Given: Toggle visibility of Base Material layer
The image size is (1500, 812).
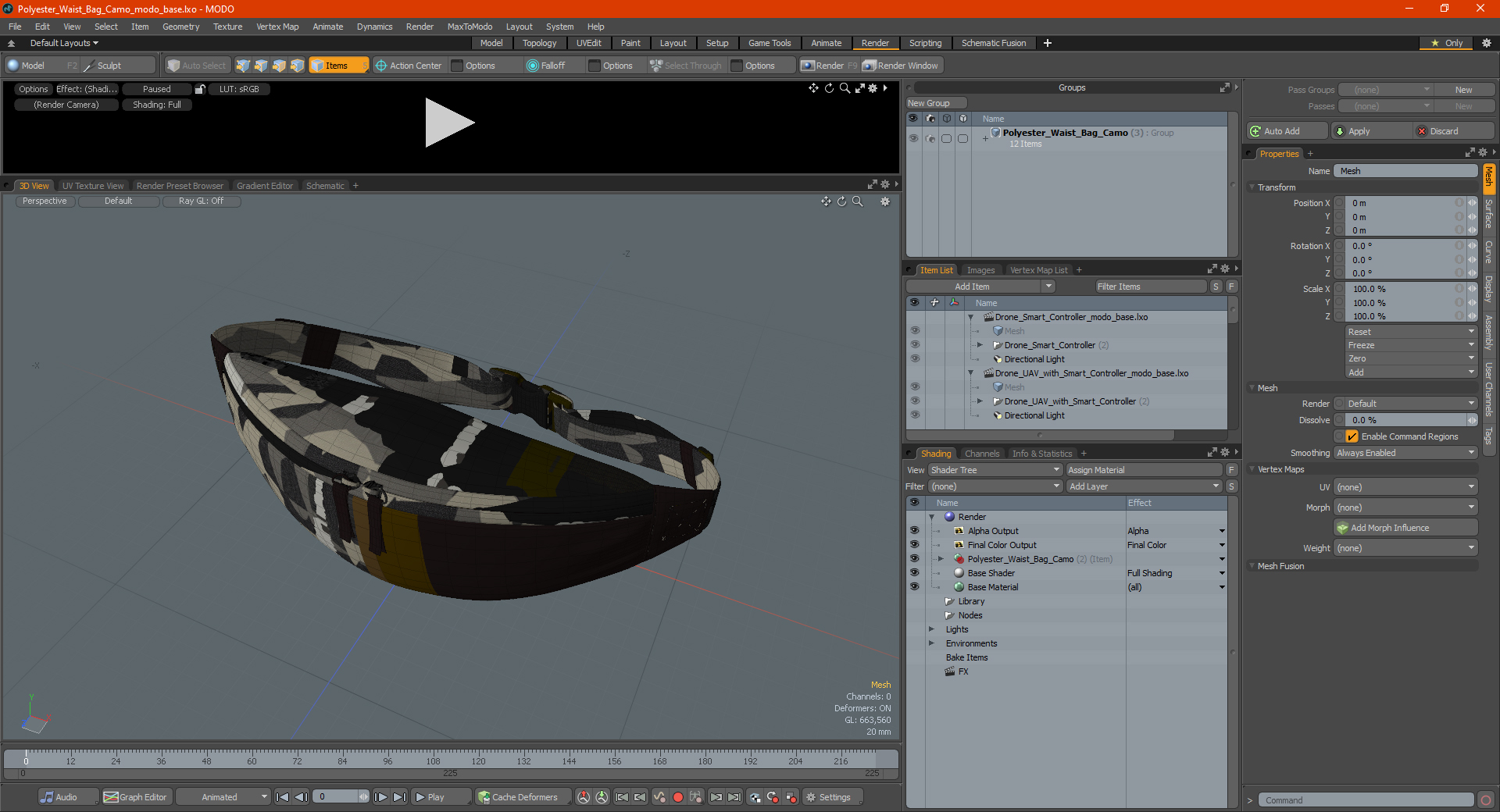Looking at the screenshot, I should click(915, 587).
